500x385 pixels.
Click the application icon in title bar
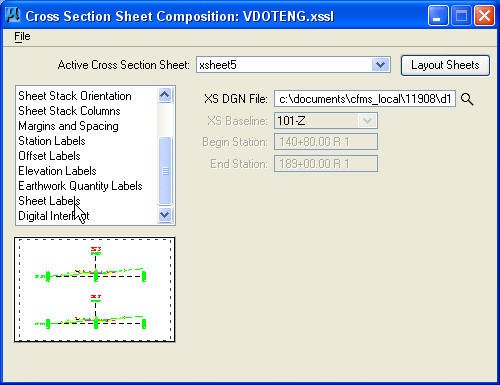tap(13, 15)
